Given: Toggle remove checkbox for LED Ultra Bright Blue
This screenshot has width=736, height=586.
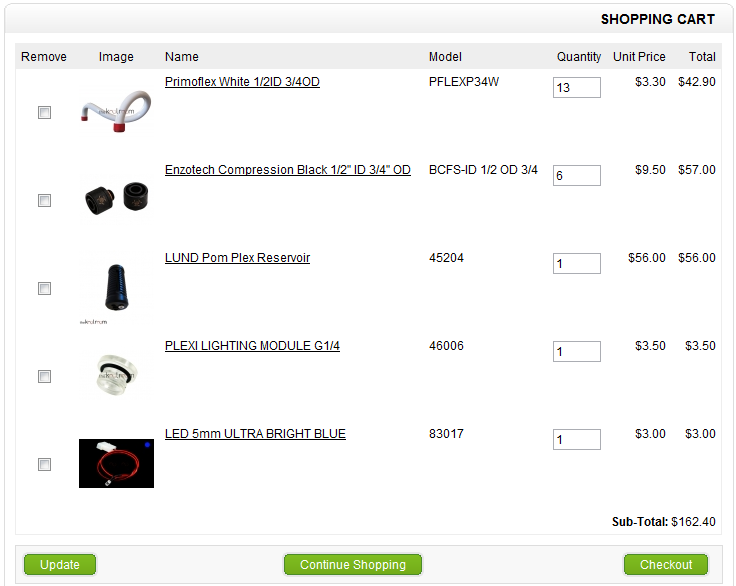Looking at the screenshot, I should pos(45,464).
